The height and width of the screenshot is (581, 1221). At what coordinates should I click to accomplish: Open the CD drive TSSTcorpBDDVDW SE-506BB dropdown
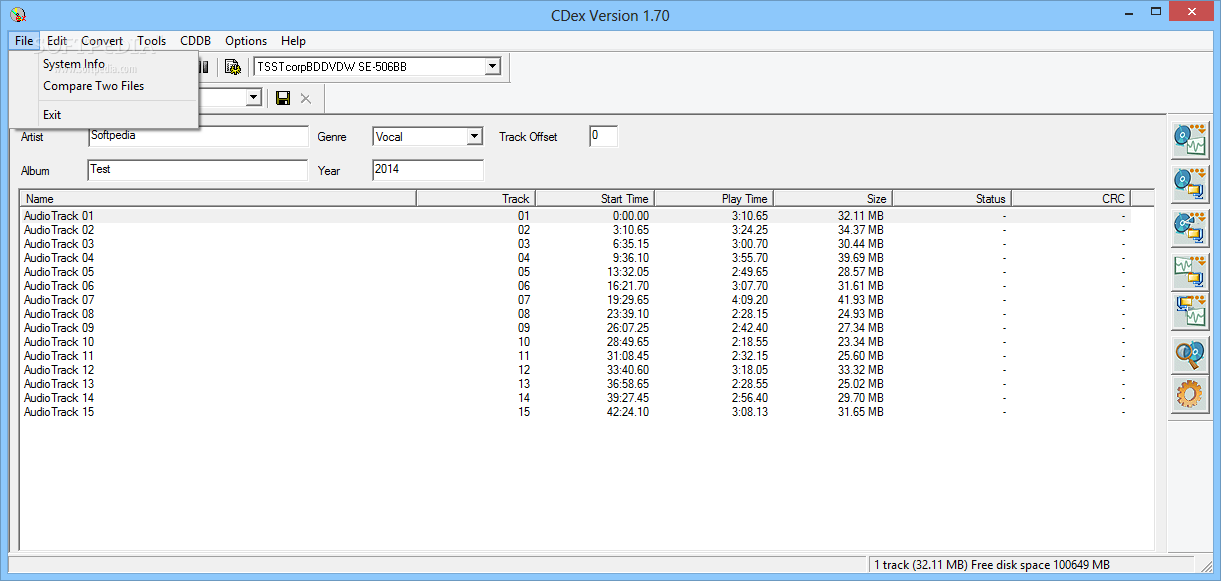pyautogui.click(x=492, y=67)
